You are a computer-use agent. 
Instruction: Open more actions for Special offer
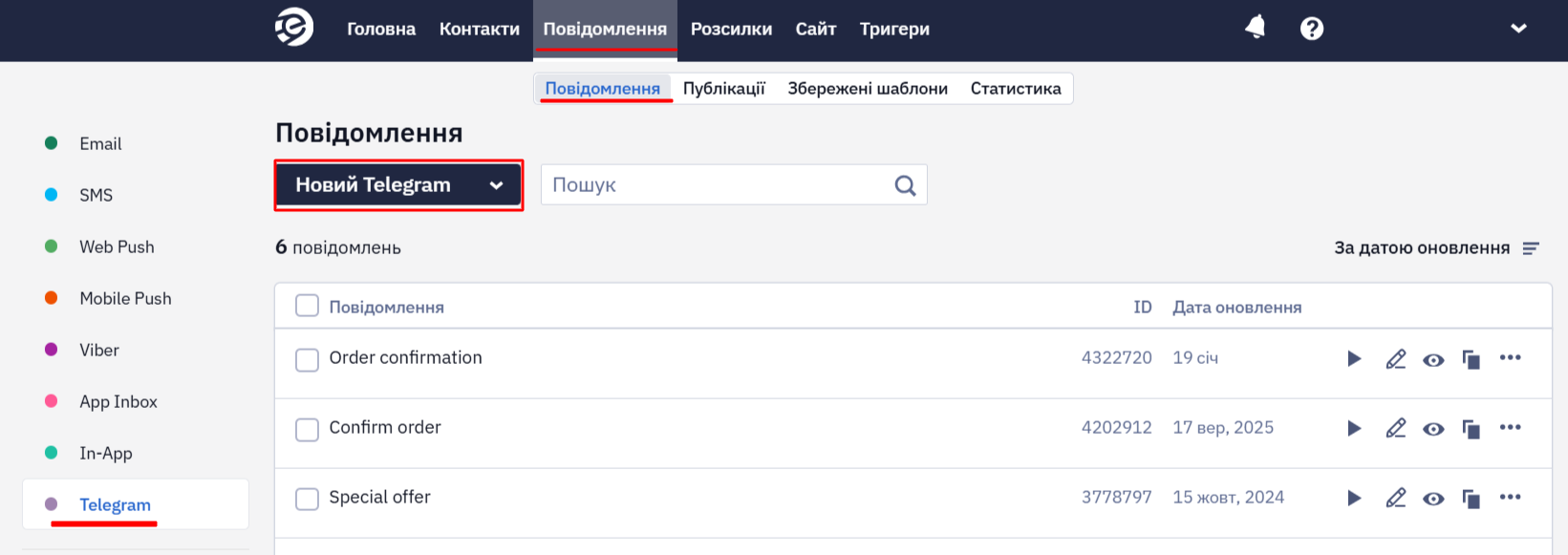coord(1510,497)
